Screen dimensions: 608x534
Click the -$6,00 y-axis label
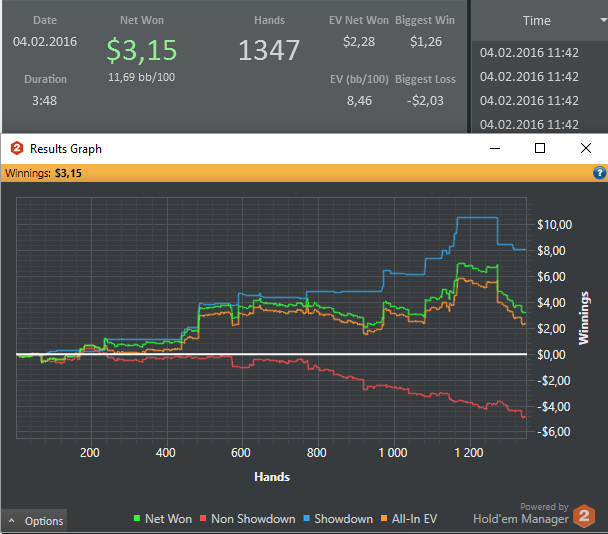click(554, 432)
